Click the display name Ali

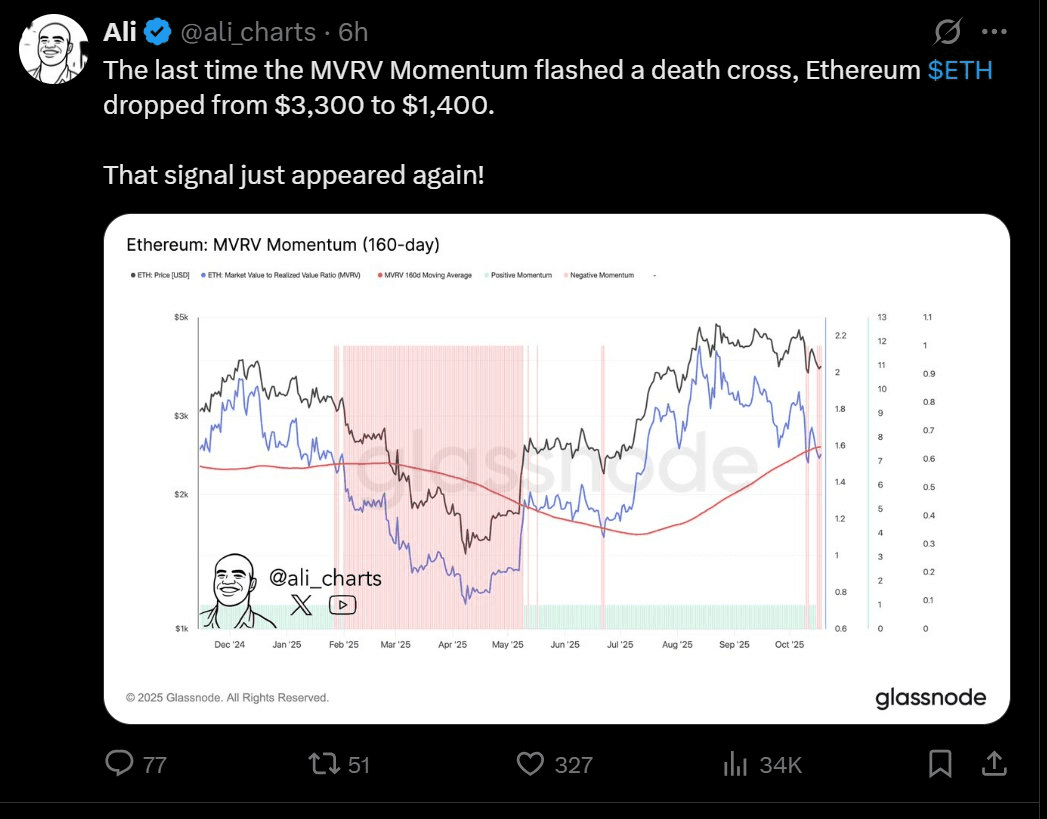tap(120, 33)
